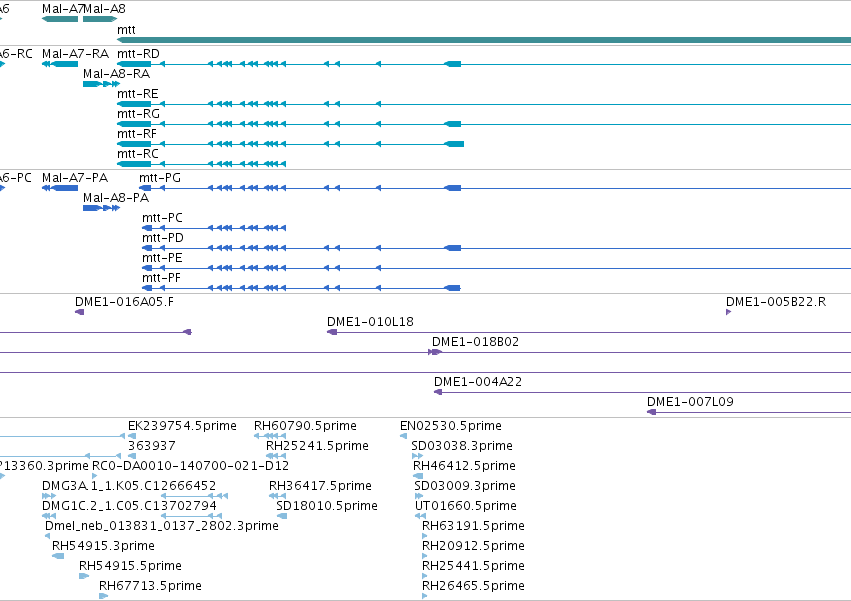Screen dimensions: 851x601
Task: Click the Mal-A8 gene arrow glyph
Action: (100, 19)
